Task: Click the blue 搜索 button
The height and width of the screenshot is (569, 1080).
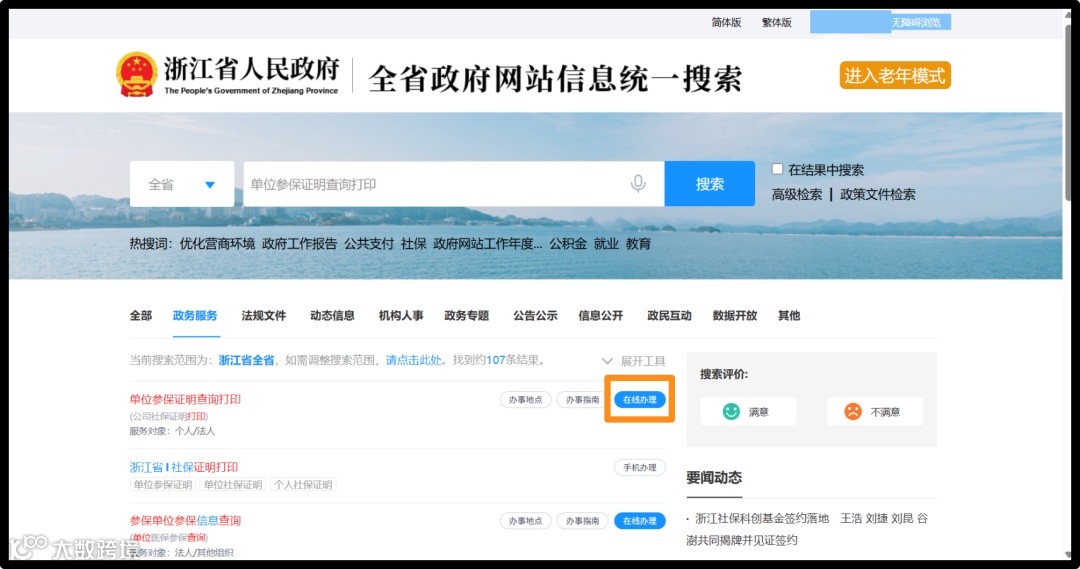Action: 709,184
